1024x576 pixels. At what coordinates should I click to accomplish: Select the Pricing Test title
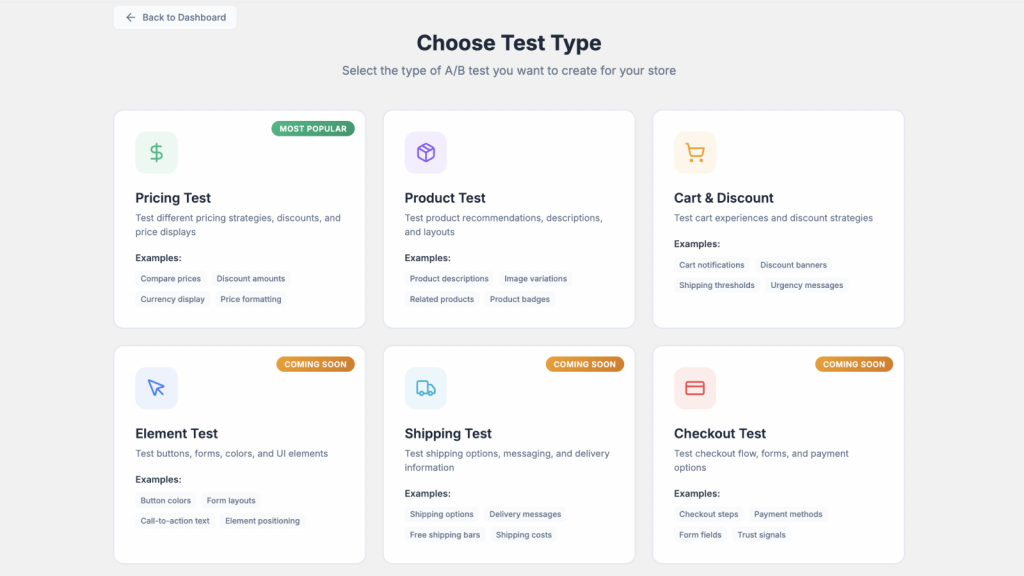coord(173,198)
